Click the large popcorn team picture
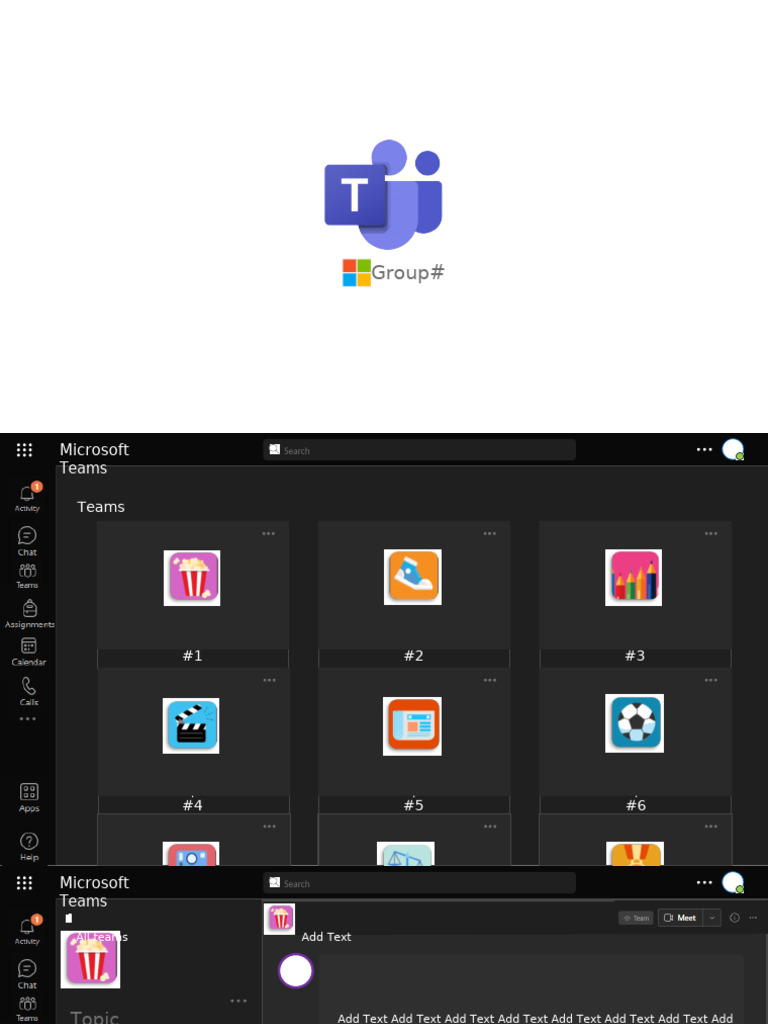 click(90, 959)
